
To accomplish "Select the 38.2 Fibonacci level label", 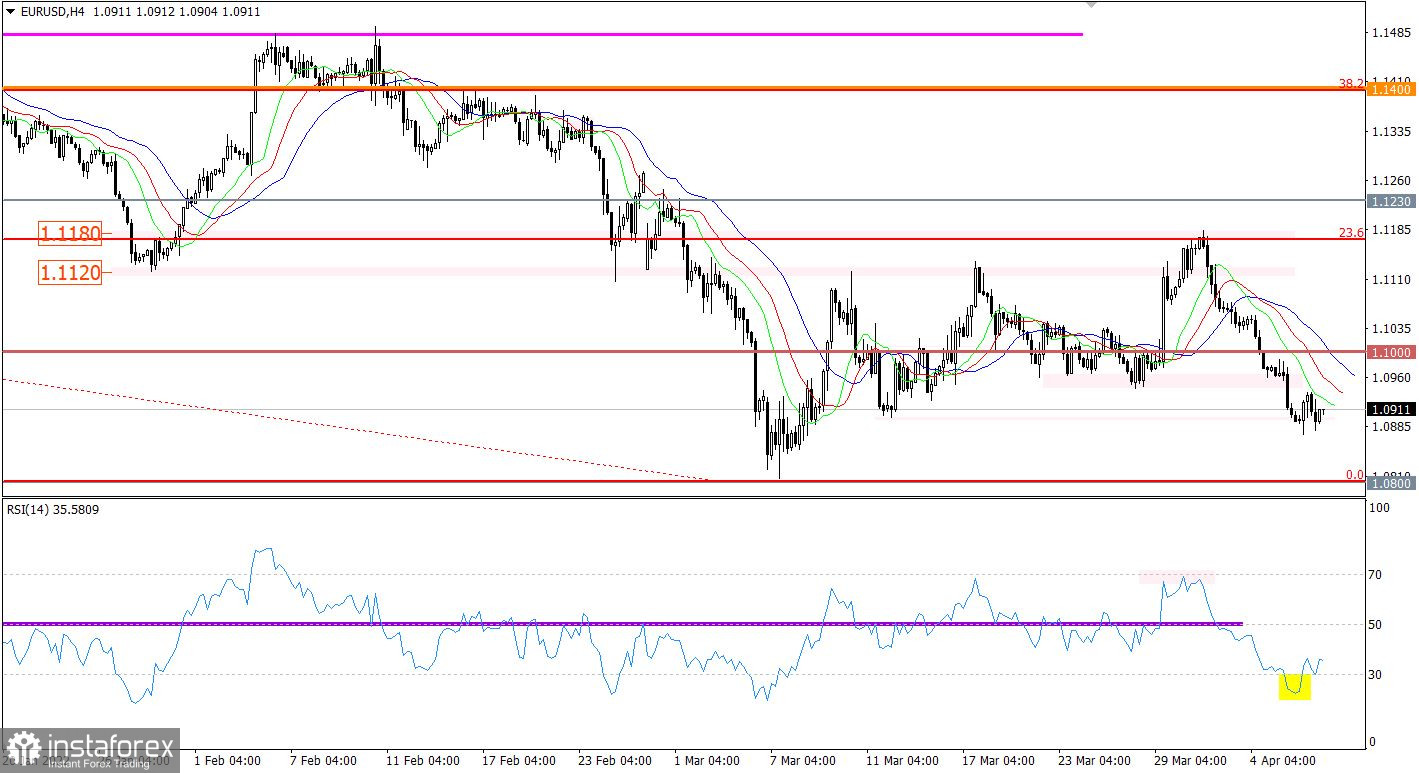I will [1352, 83].
